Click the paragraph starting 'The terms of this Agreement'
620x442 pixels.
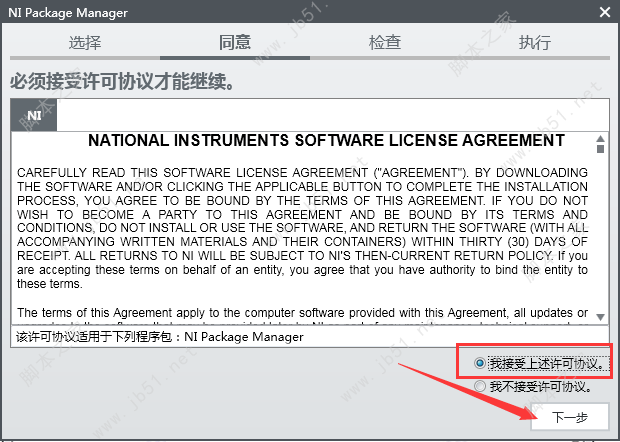click(x=302, y=315)
